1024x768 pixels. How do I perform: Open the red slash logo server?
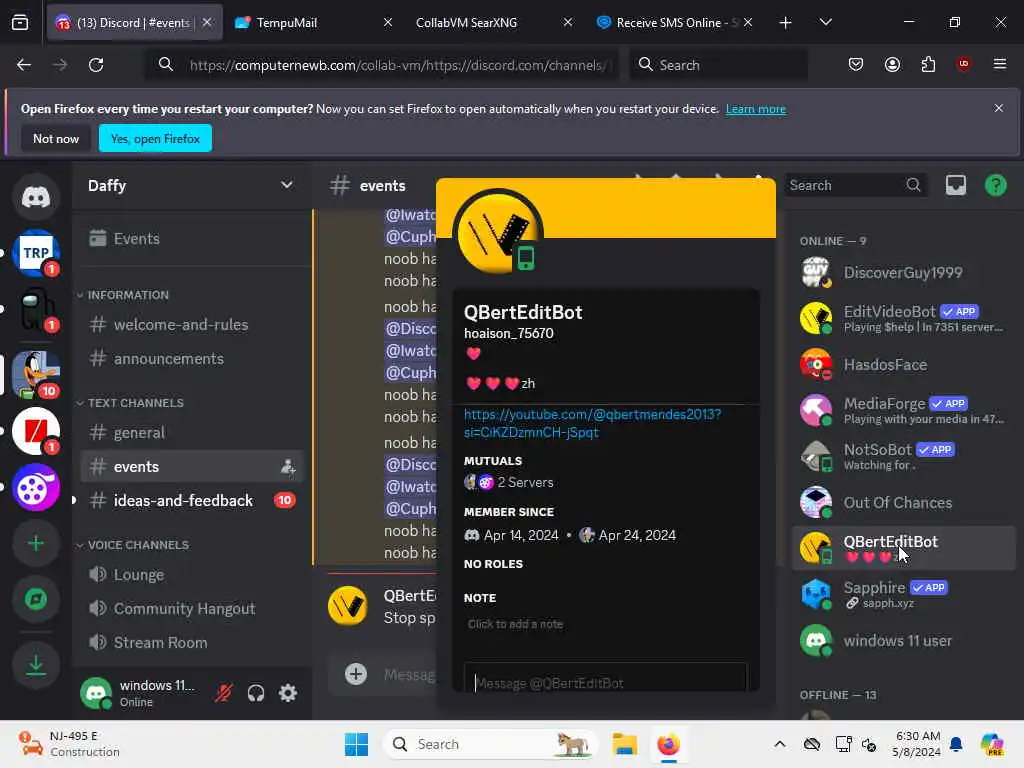pyautogui.click(x=36, y=430)
